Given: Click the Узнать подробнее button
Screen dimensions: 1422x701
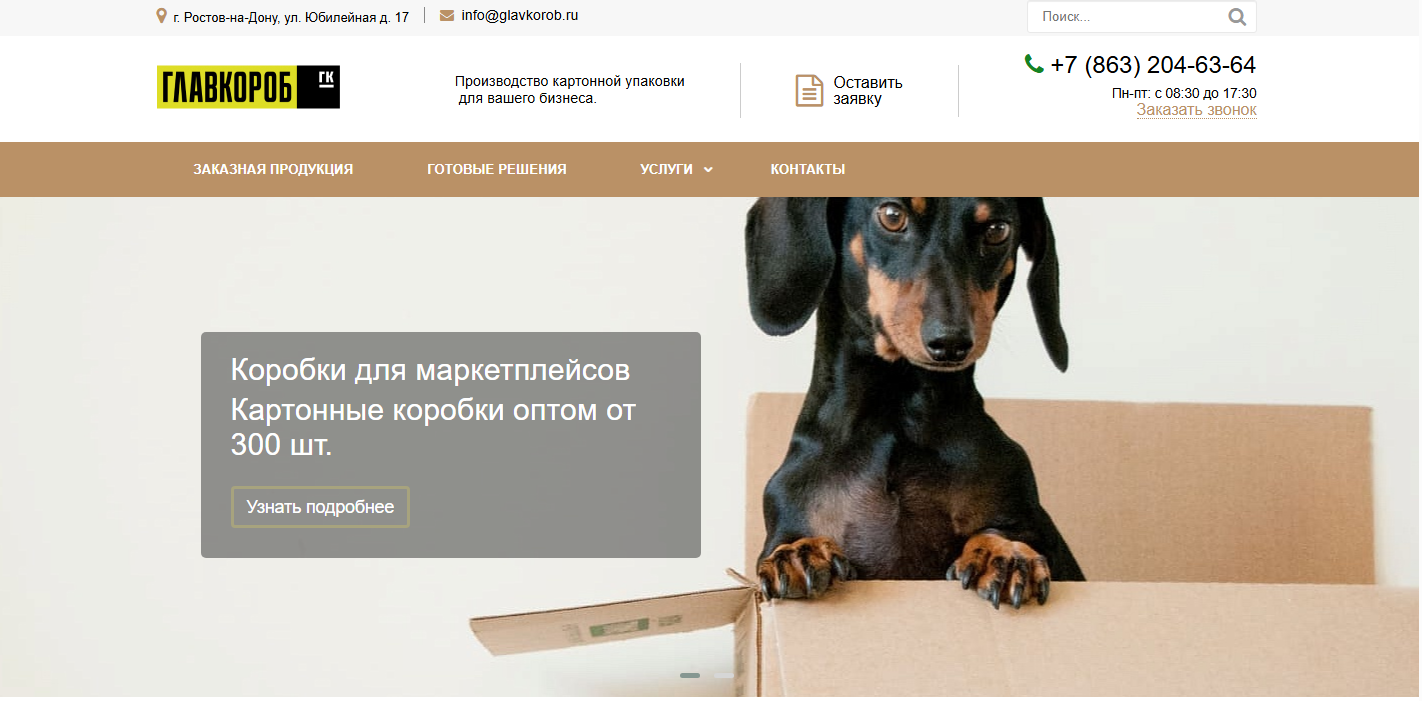Looking at the screenshot, I should pyautogui.click(x=320, y=507).
